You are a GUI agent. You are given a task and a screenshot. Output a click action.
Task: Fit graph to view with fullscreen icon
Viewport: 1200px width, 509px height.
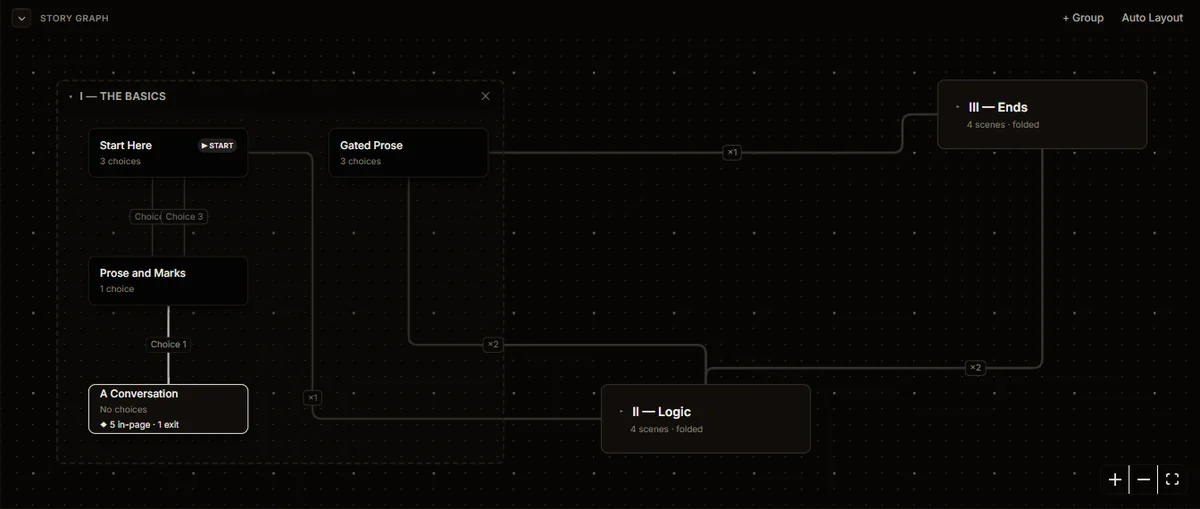pos(1173,479)
